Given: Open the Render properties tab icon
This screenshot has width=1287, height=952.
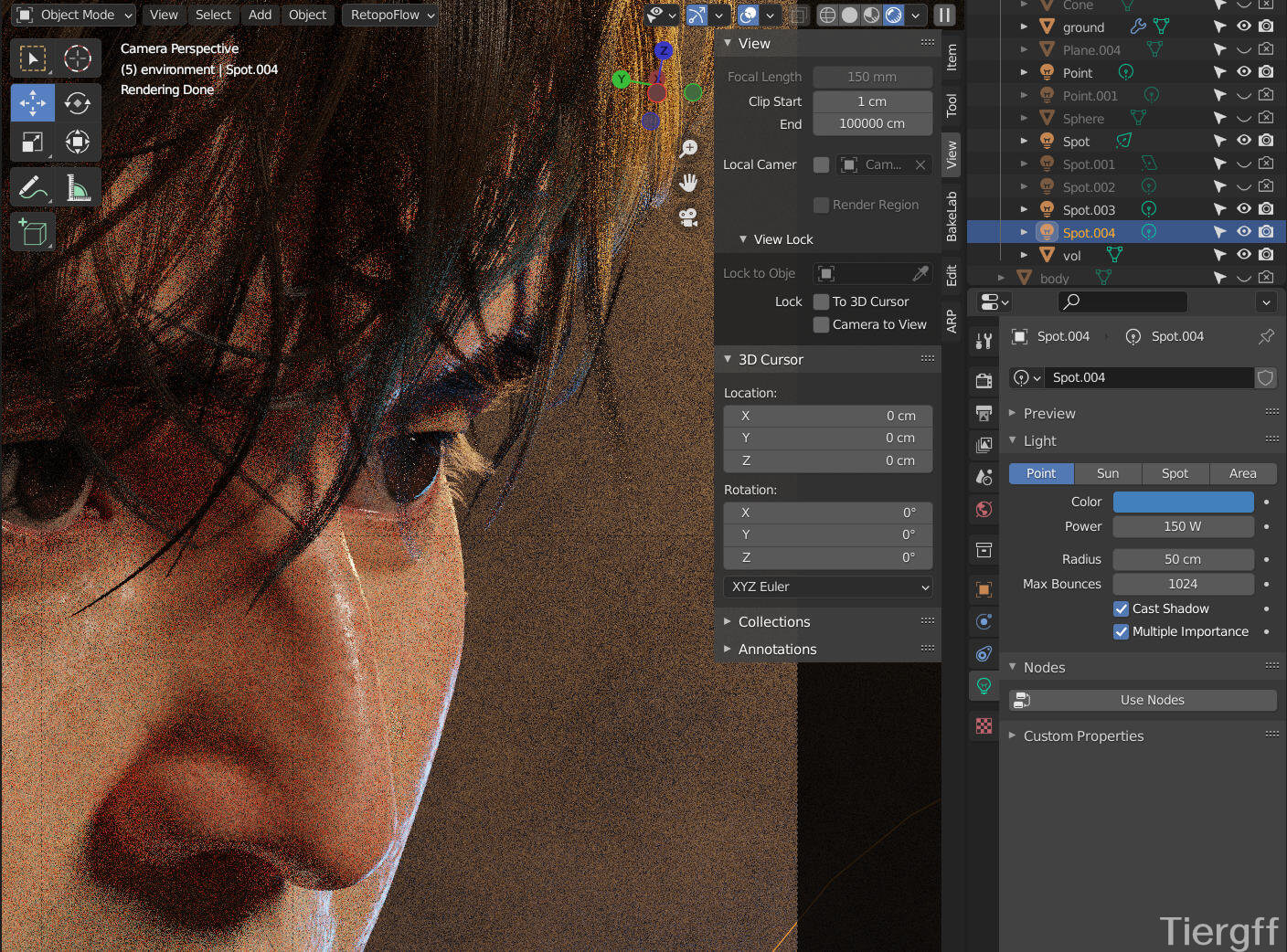Looking at the screenshot, I should [984, 381].
